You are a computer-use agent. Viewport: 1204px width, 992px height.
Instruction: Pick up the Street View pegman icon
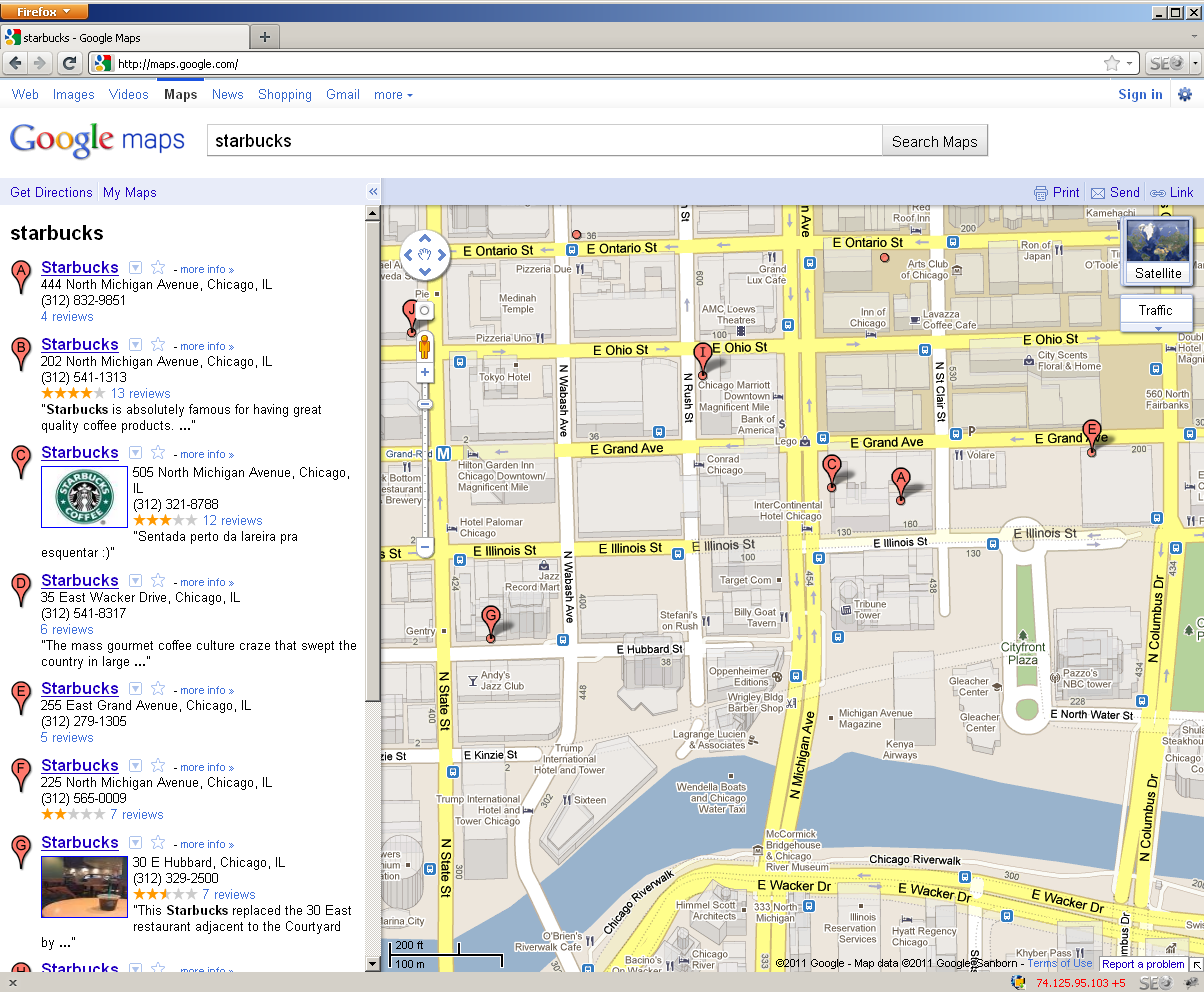[425, 347]
